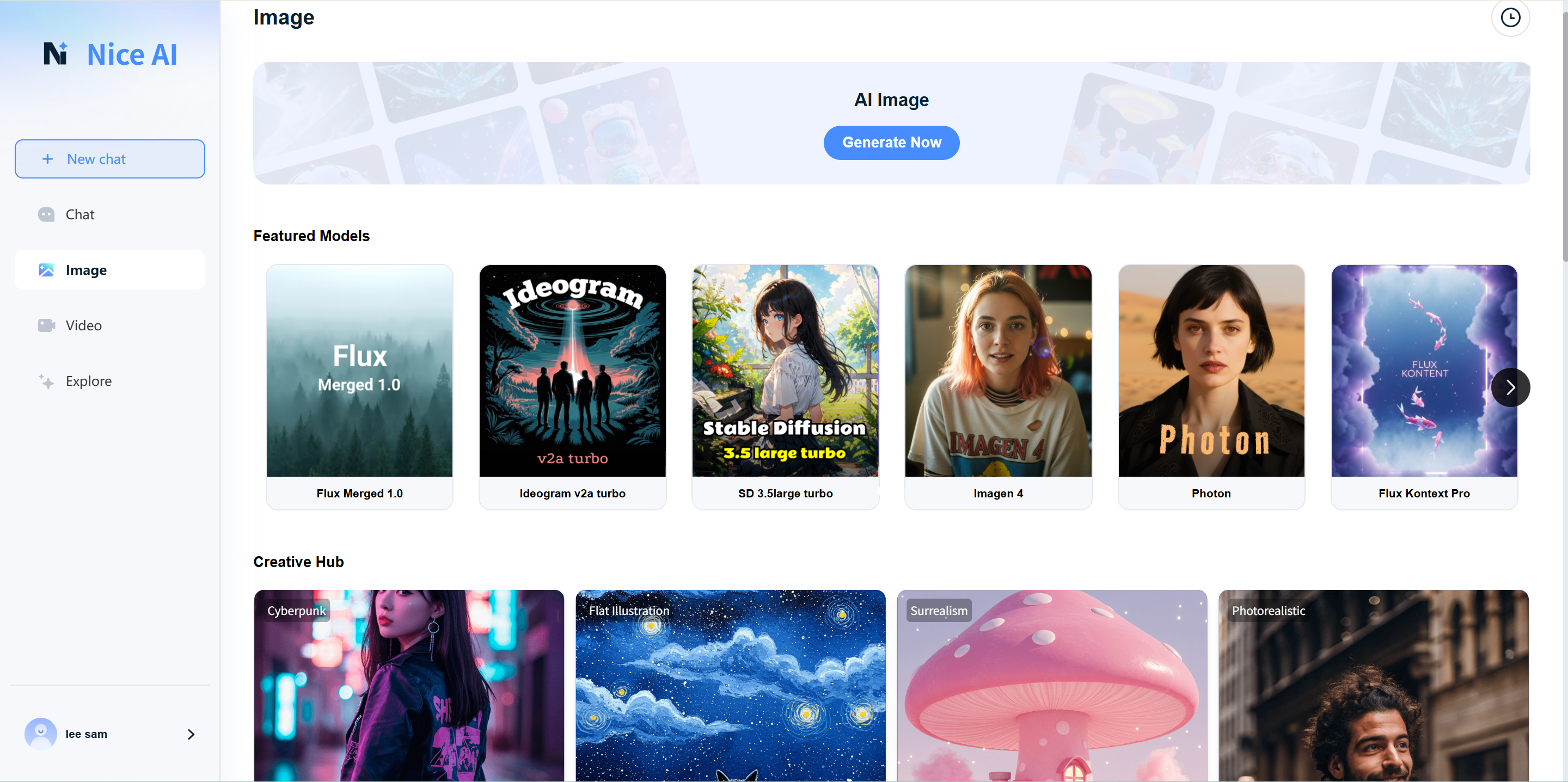Click the lee sam username
The image size is (1568, 782).
[x=87, y=734]
